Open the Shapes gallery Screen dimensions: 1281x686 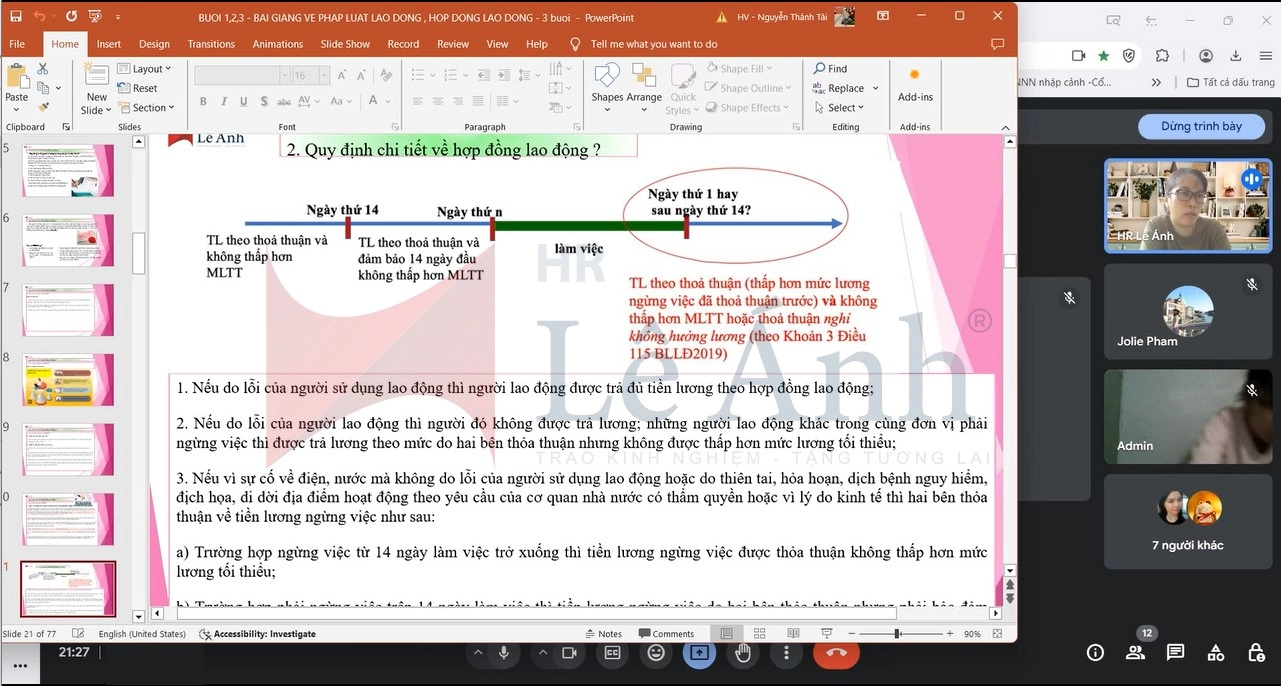click(x=606, y=84)
